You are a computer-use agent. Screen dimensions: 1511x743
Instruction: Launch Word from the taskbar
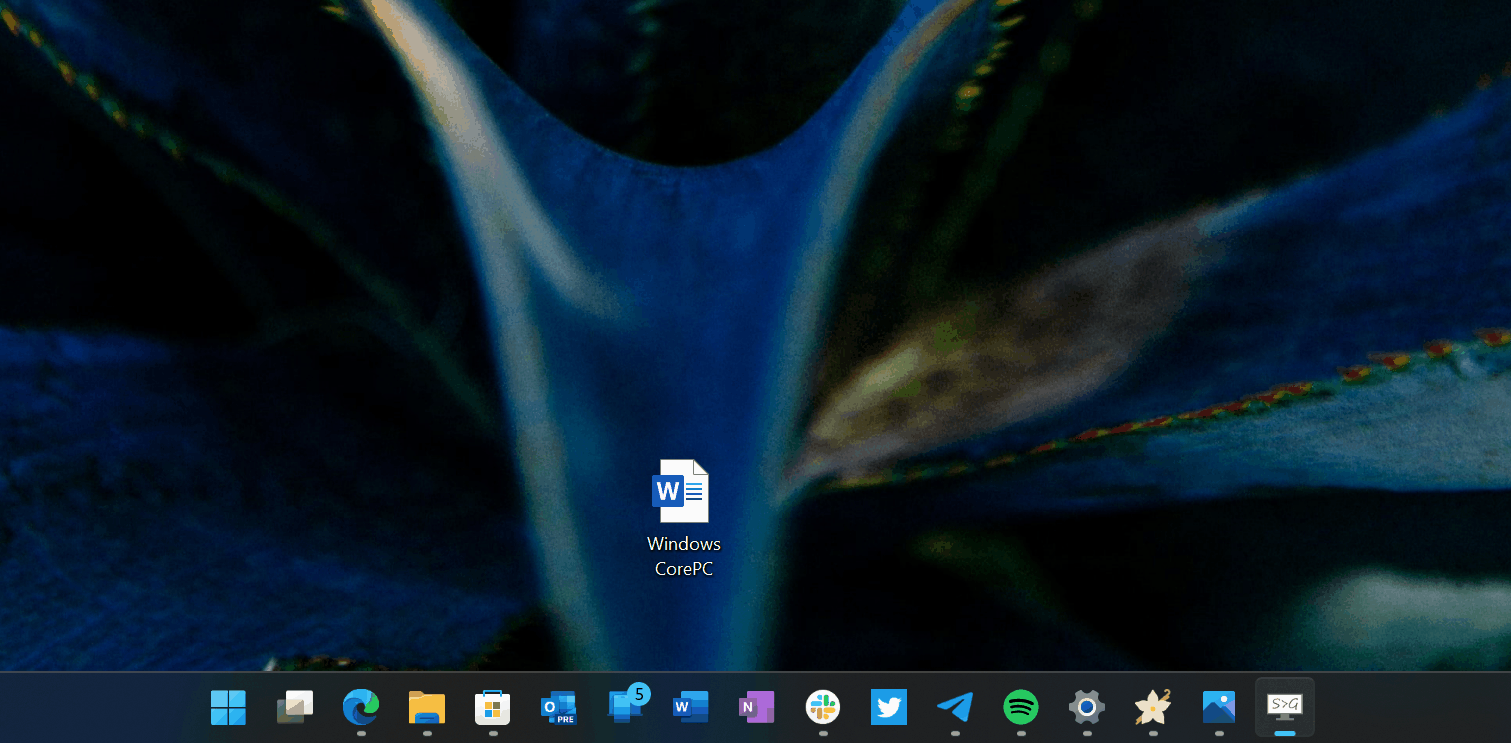click(x=691, y=708)
